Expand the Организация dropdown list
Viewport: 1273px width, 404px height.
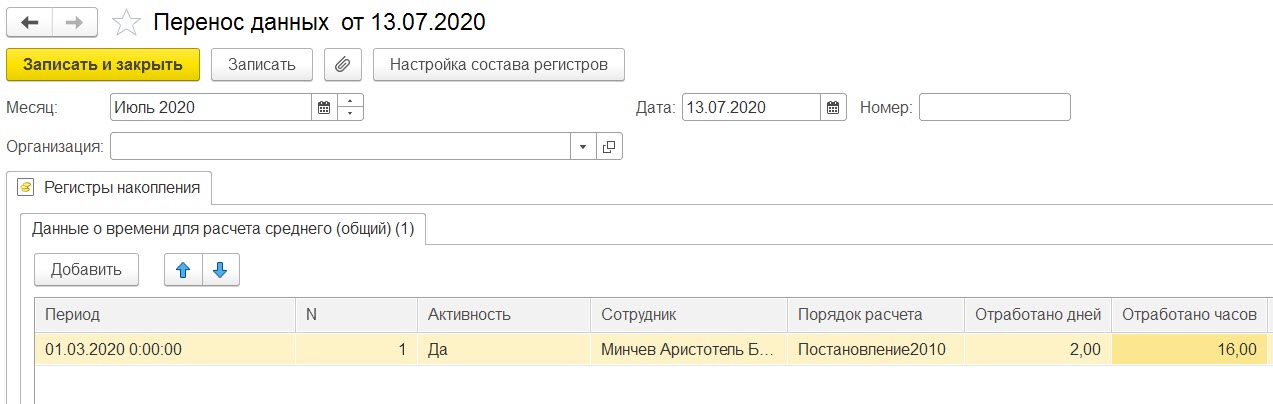tap(584, 147)
